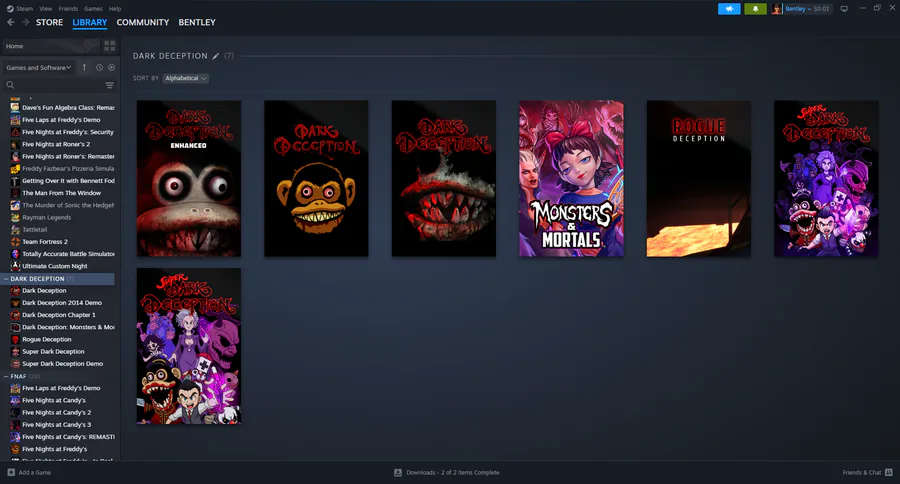Collapse the FNAF sidebar collection
The height and width of the screenshot is (484, 900).
[x=6, y=377]
